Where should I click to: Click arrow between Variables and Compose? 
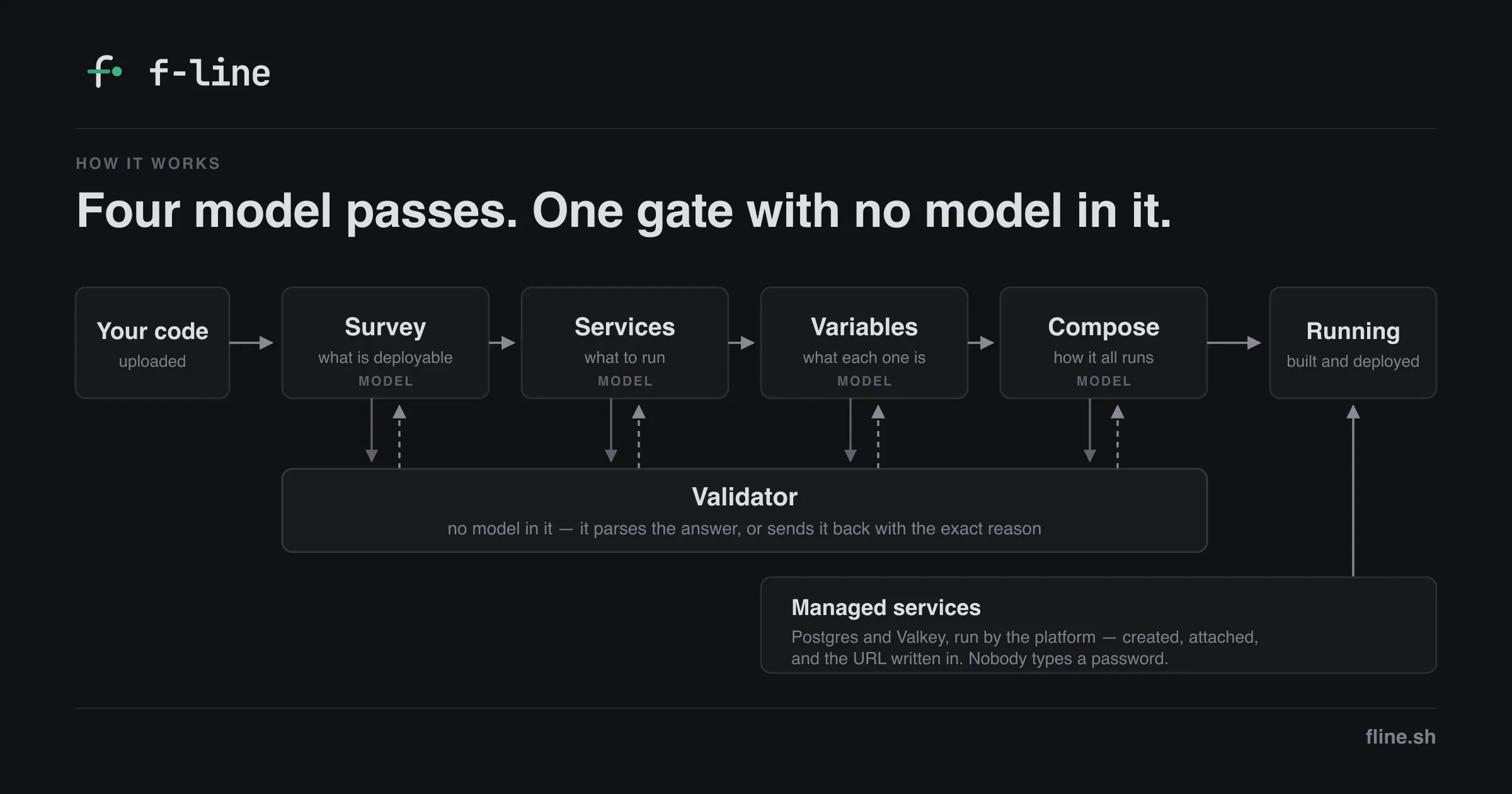click(981, 343)
